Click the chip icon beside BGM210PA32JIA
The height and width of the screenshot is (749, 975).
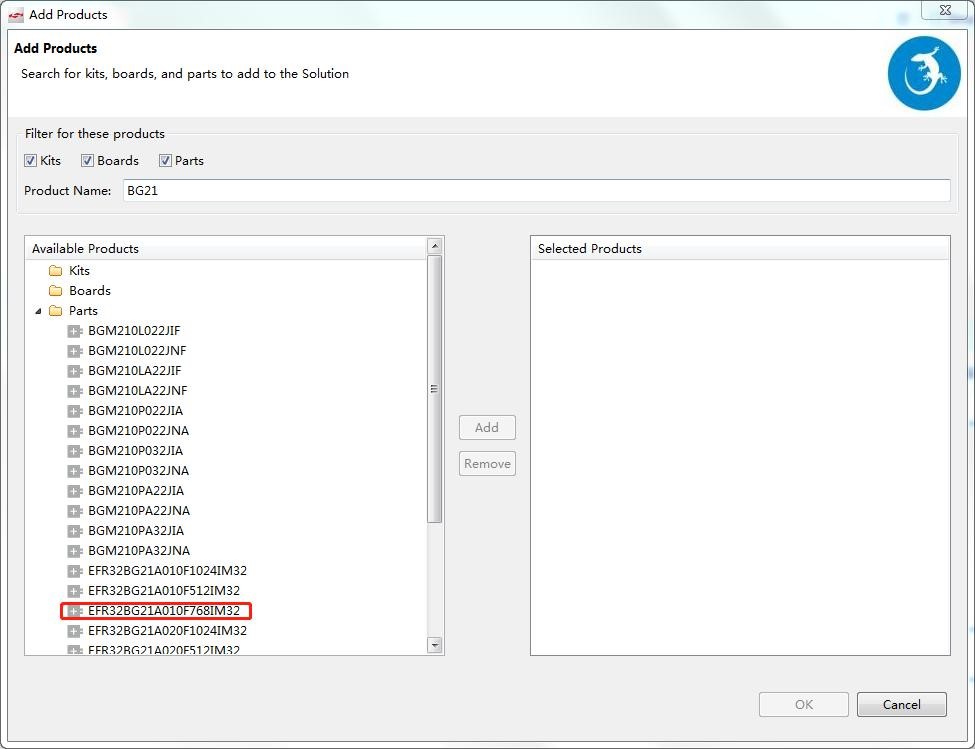click(x=75, y=531)
